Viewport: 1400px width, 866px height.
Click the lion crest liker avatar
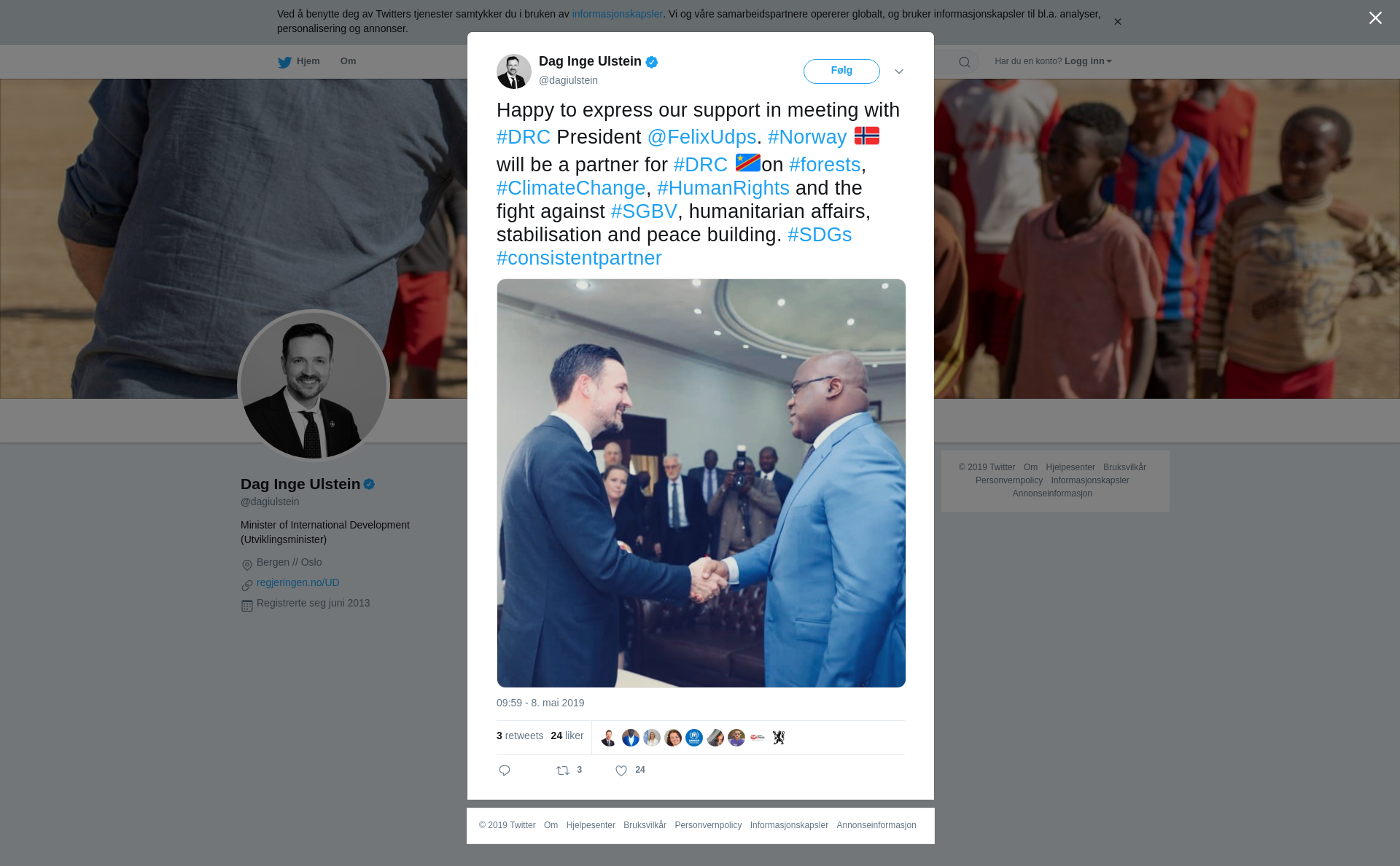779,738
